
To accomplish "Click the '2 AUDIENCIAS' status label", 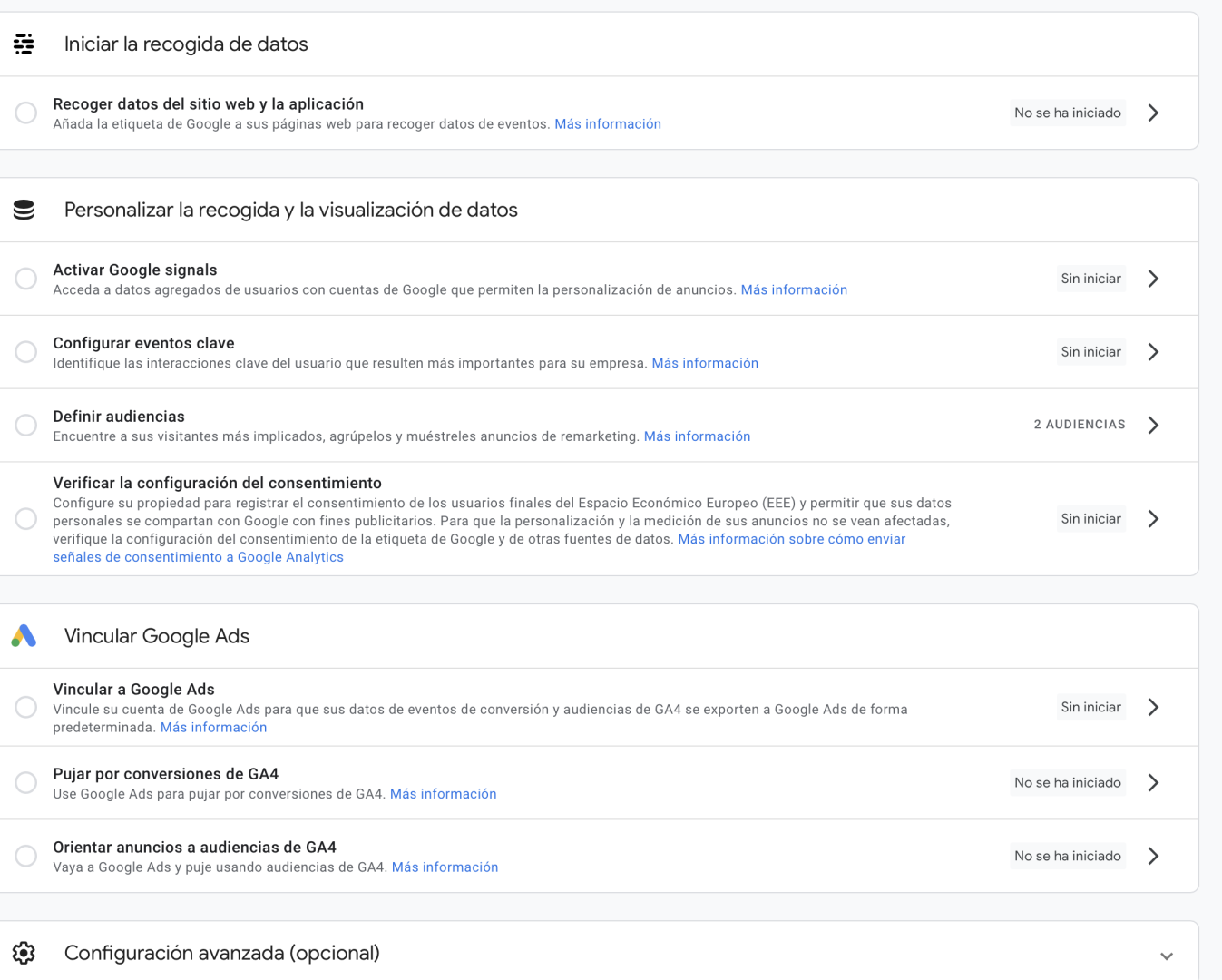I will [1080, 425].
